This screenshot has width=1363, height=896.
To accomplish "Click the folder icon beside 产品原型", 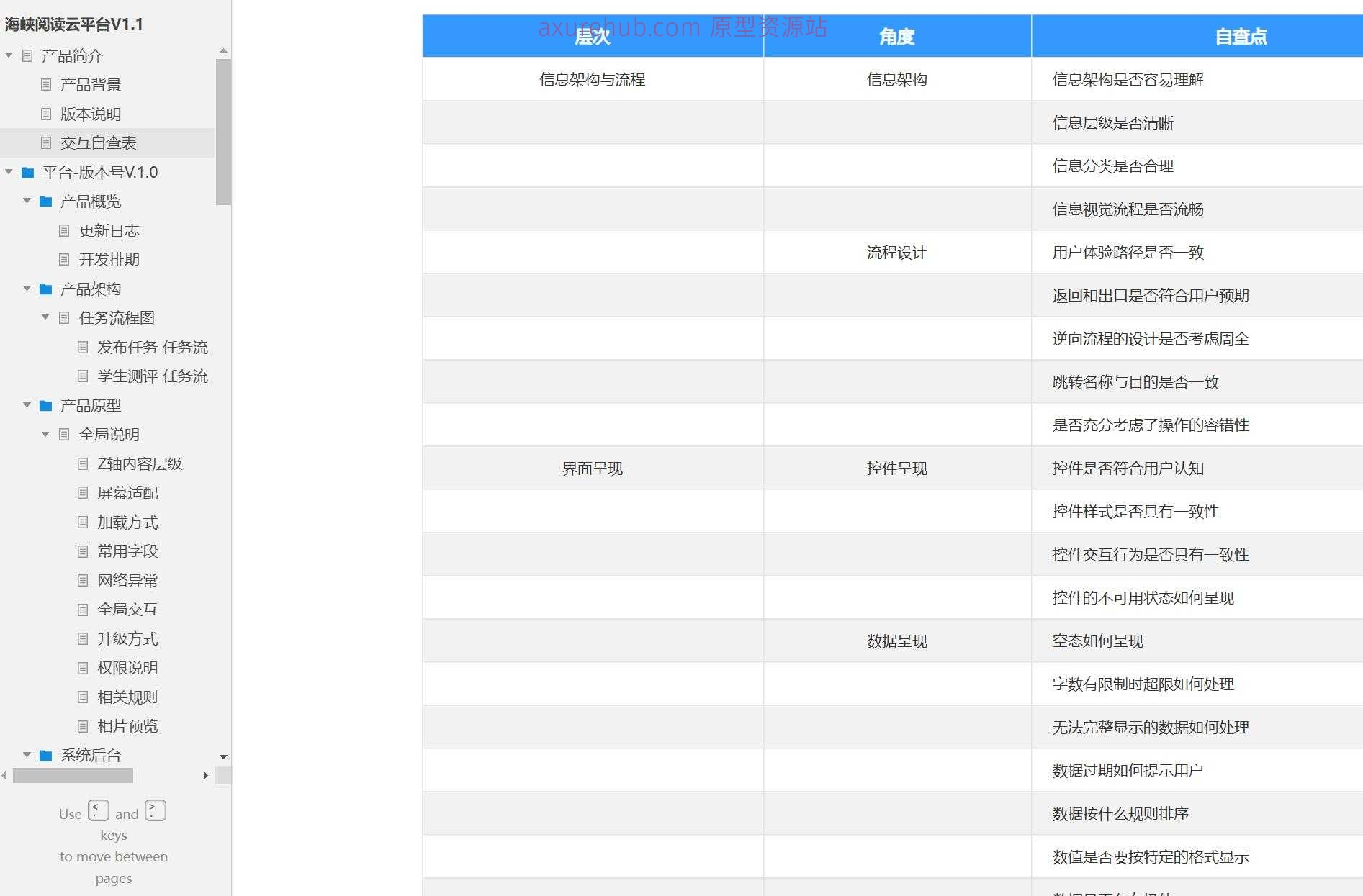I will [45, 405].
